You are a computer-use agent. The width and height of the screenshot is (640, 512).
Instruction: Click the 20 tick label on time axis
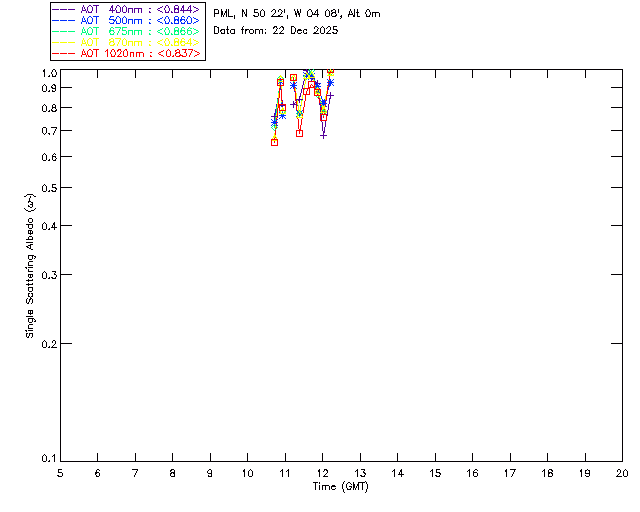[622, 474]
